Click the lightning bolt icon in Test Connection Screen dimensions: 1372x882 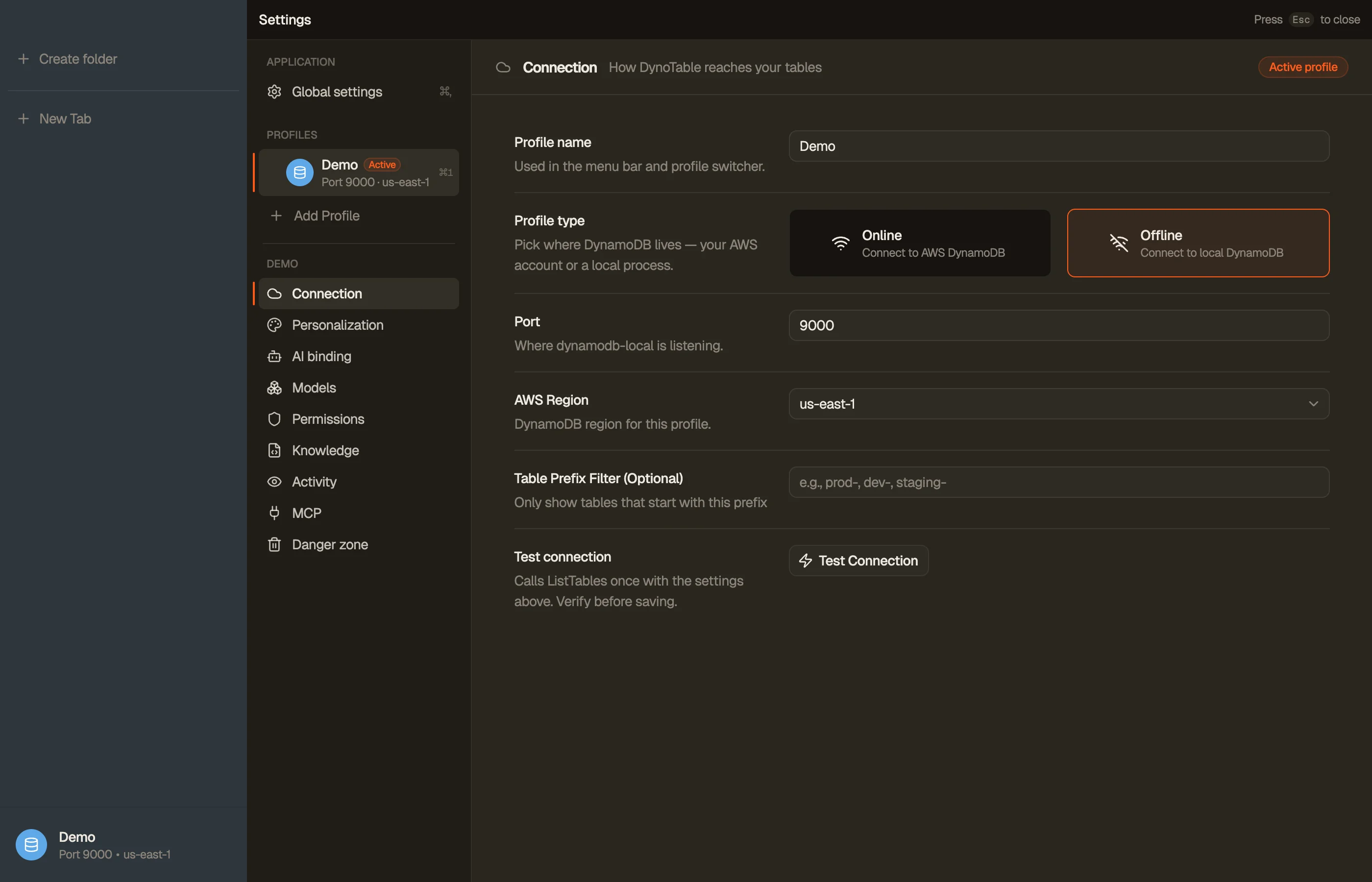pyautogui.click(x=806, y=561)
